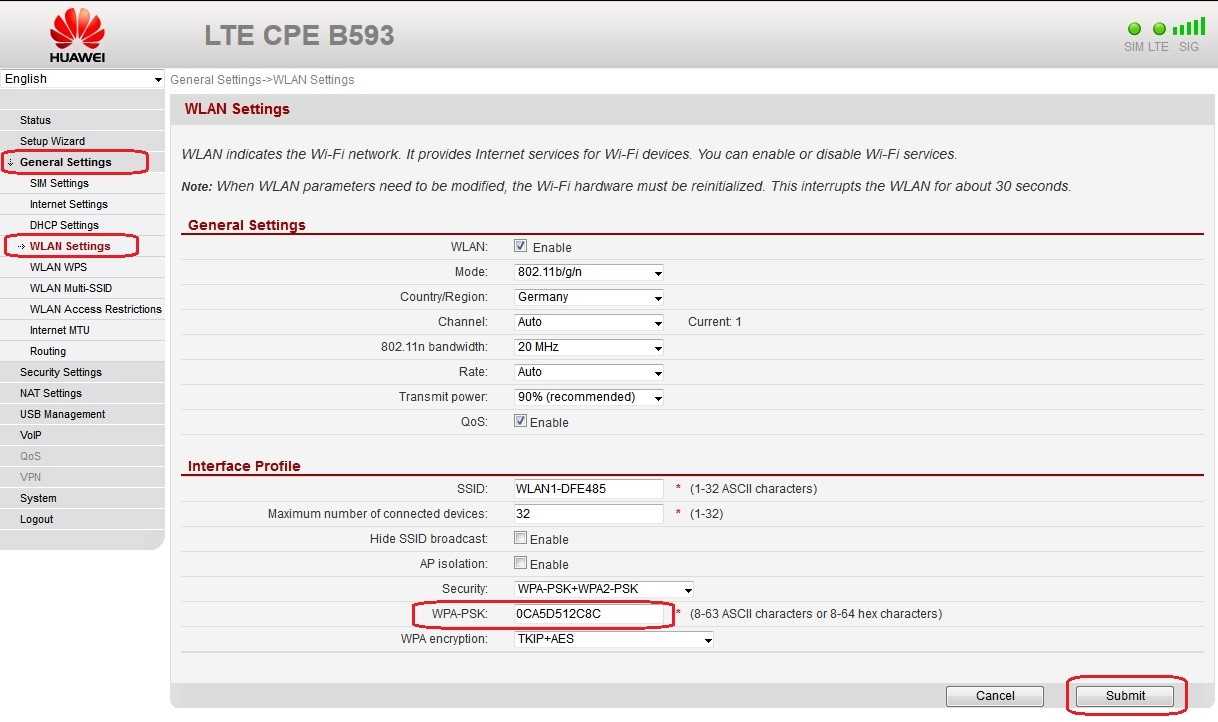Click the disabled VPN sidebar item

point(31,477)
